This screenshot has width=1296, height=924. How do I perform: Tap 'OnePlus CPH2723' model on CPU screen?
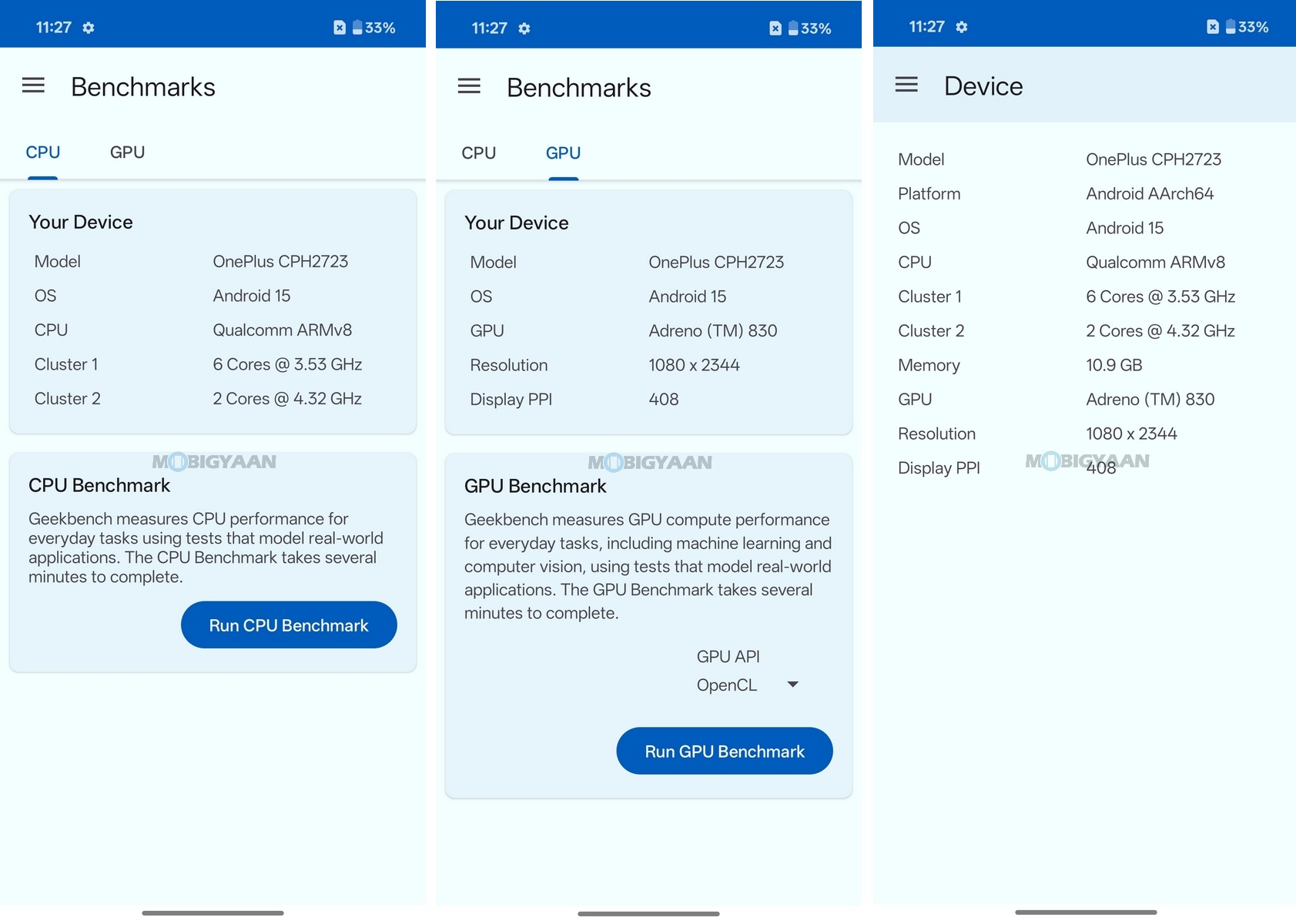point(280,261)
